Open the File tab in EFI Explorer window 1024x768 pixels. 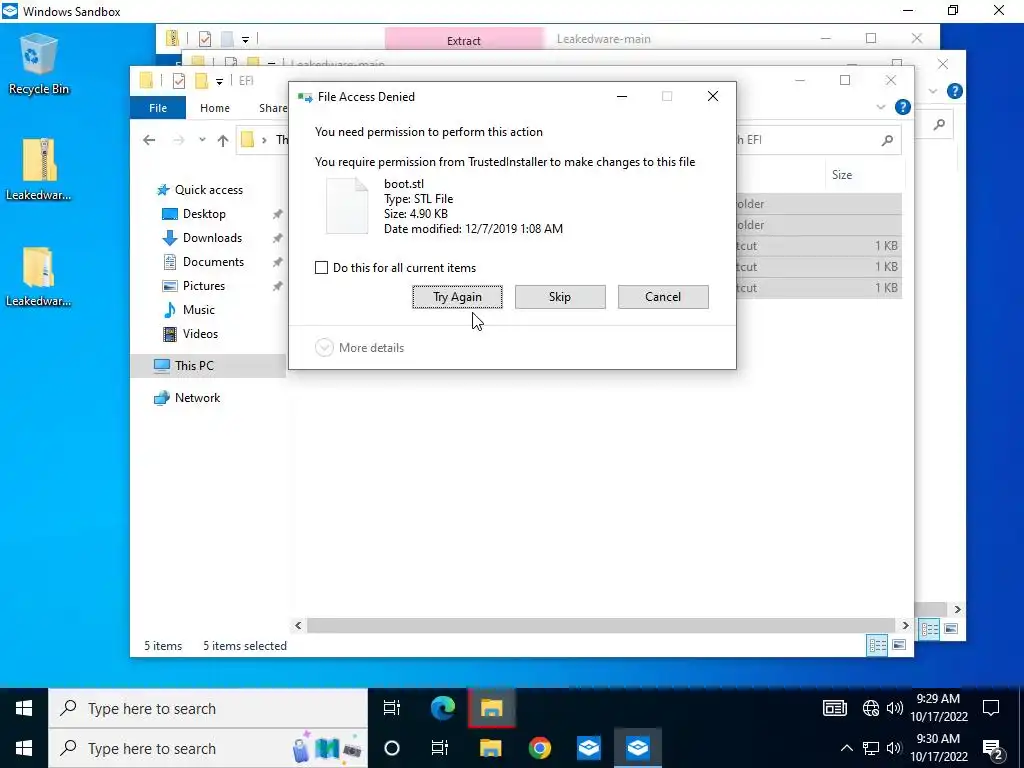158,108
